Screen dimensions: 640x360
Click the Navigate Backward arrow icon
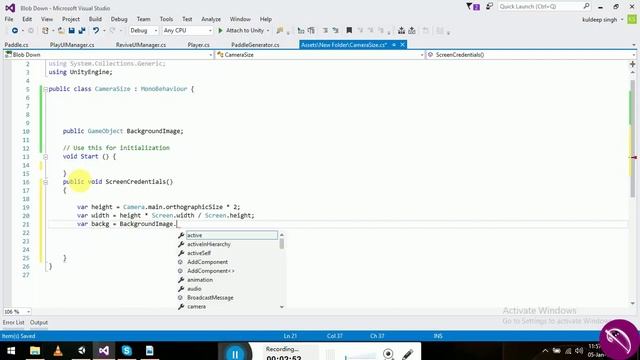[15, 31]
